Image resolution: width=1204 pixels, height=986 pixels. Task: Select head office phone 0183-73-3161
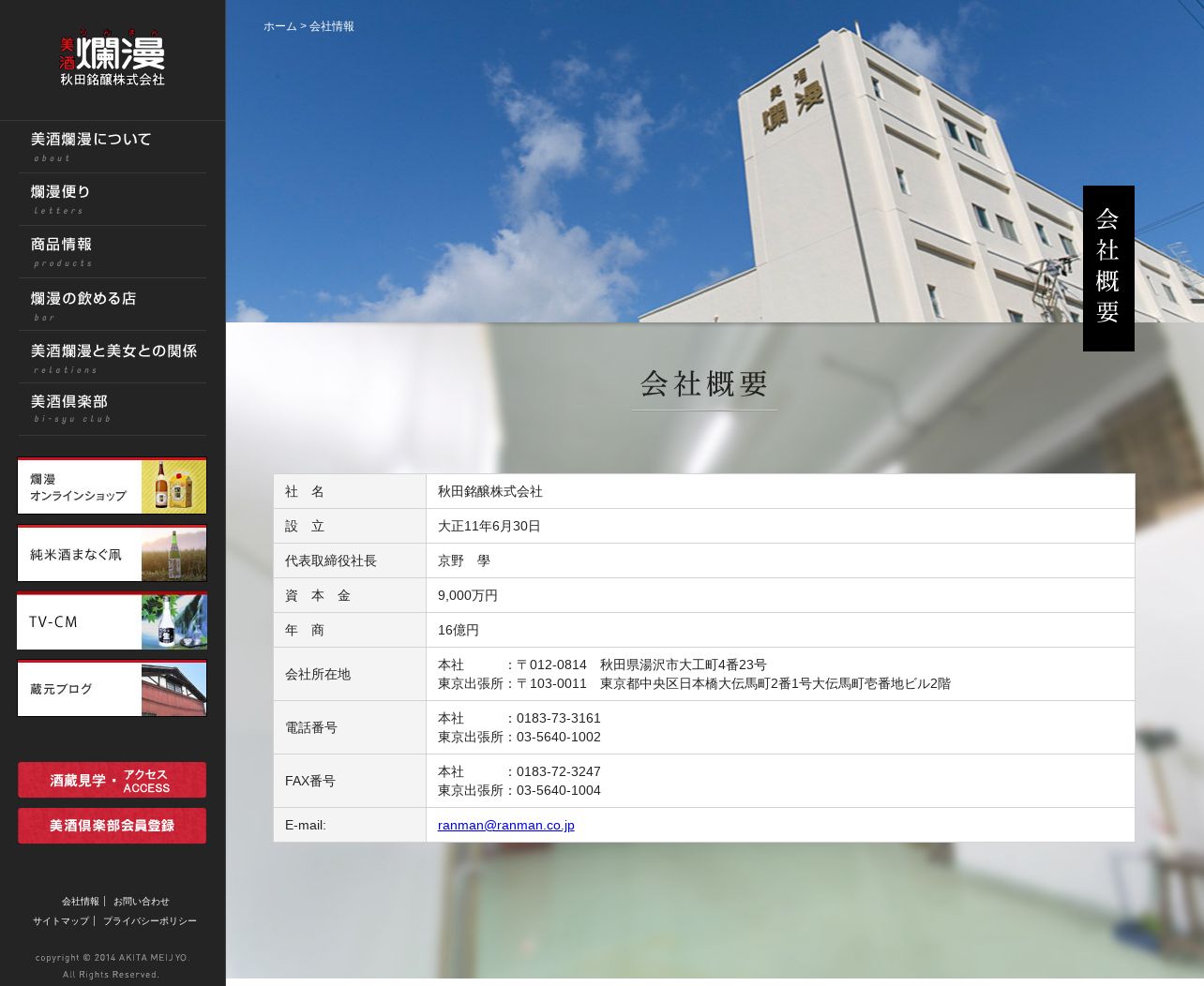click(x=519, y=718)
